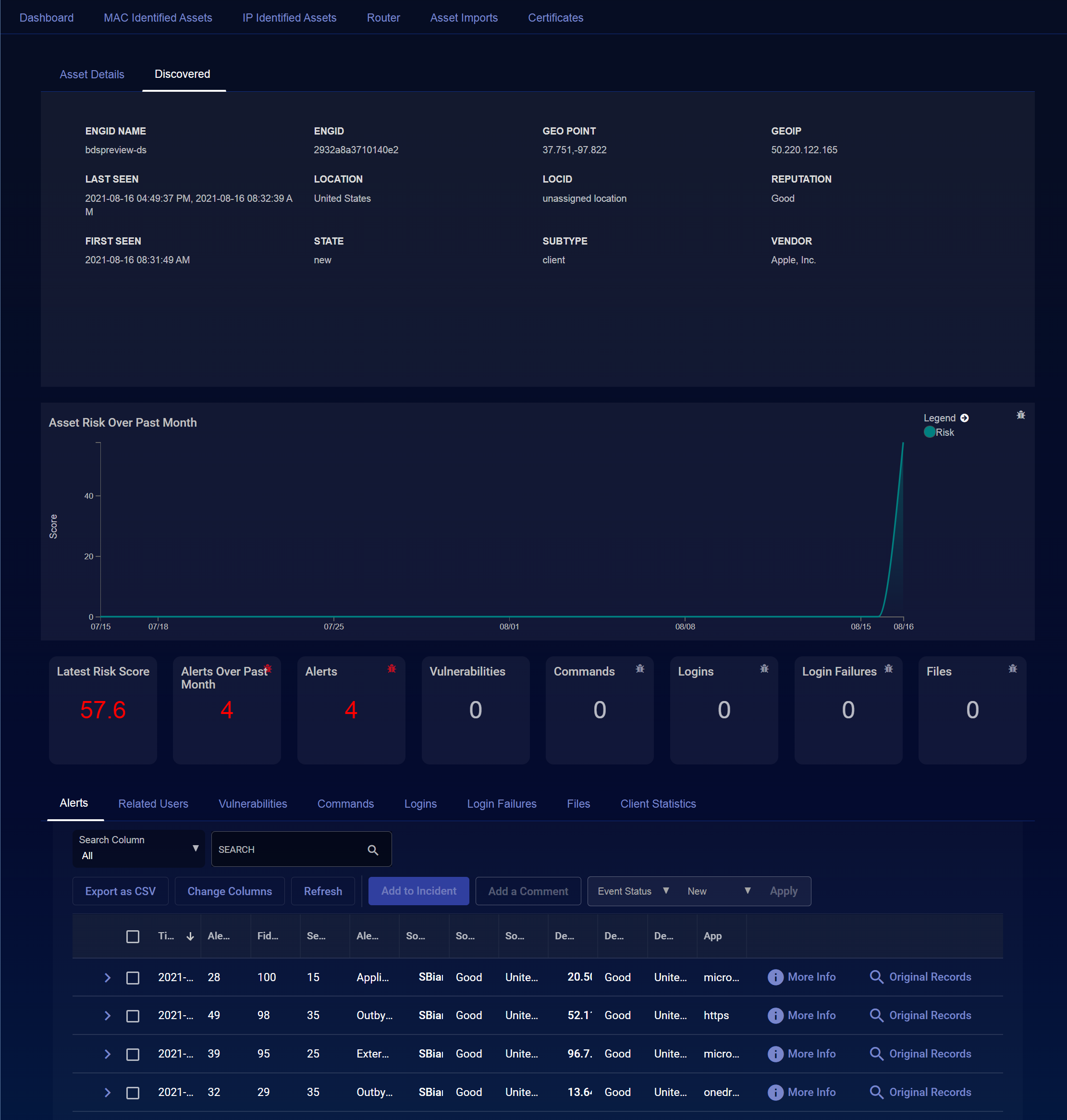
Task: Click the red bug icon on Alerts card
Action: pyautogui.click(x=392, y=669)
